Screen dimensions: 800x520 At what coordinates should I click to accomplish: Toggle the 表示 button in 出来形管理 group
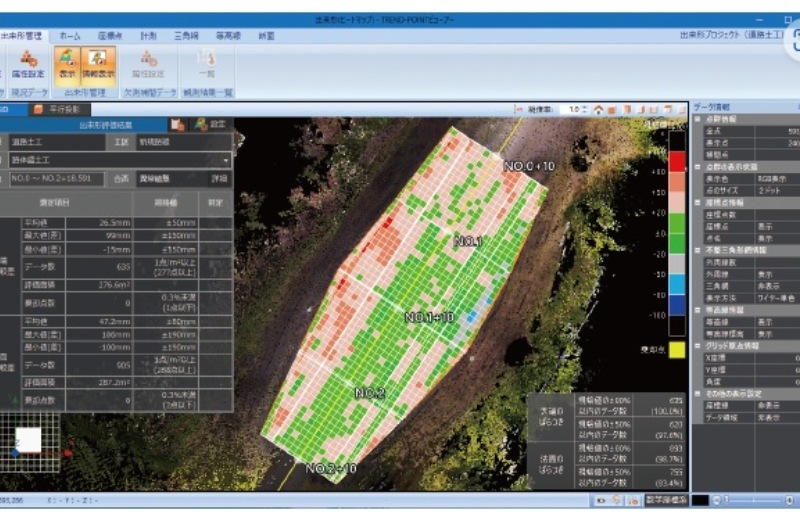click(x=67, y=64)
